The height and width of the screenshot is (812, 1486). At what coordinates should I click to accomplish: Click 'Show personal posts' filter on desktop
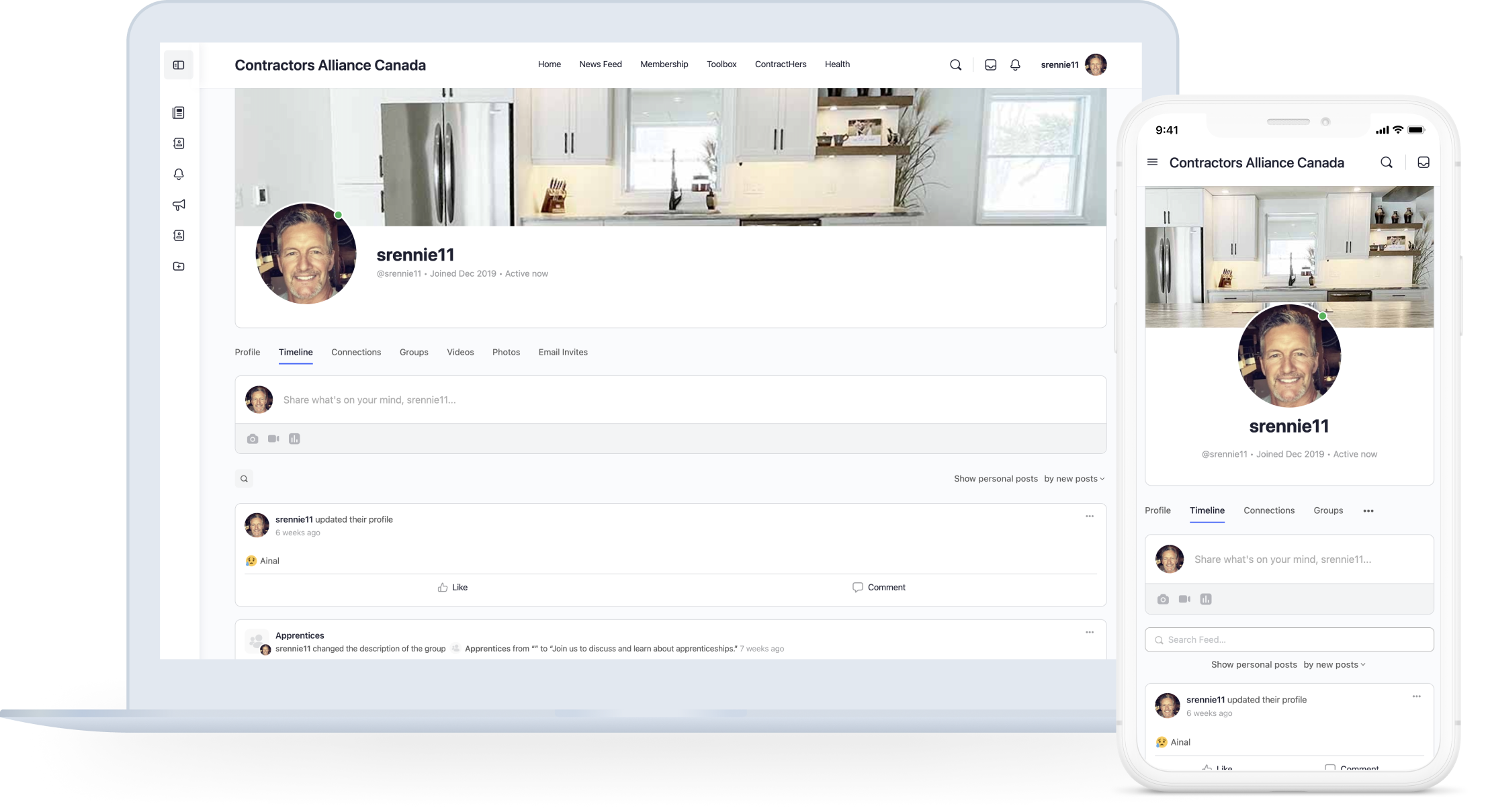(996, 479)
